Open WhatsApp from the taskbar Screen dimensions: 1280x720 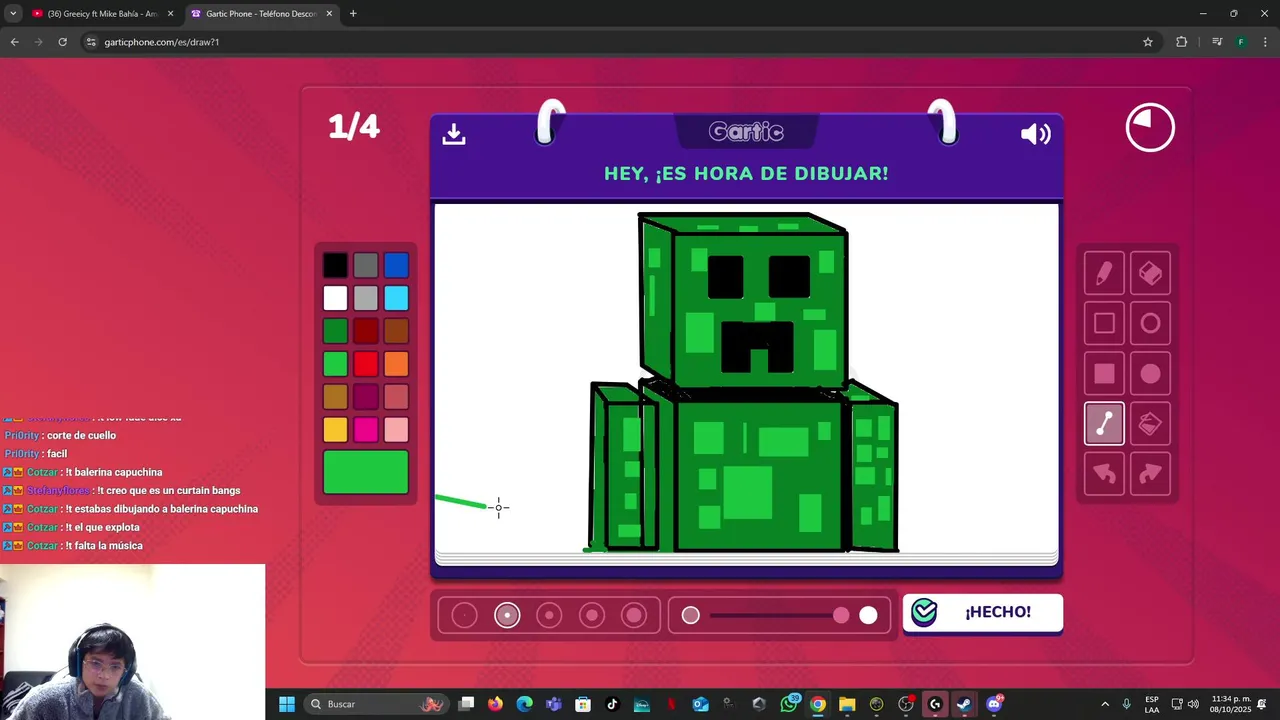(790, 704)
